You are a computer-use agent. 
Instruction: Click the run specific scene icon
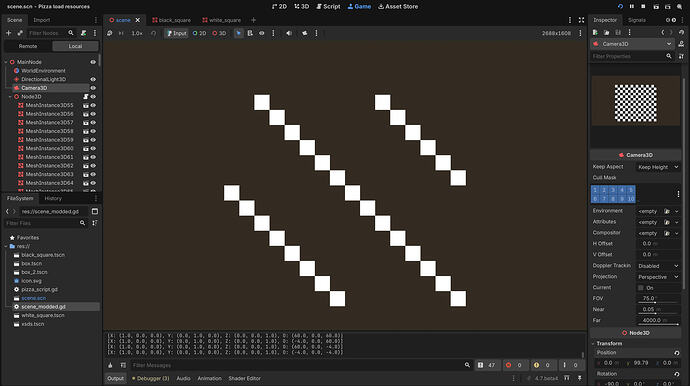click(x=668, y=7)
